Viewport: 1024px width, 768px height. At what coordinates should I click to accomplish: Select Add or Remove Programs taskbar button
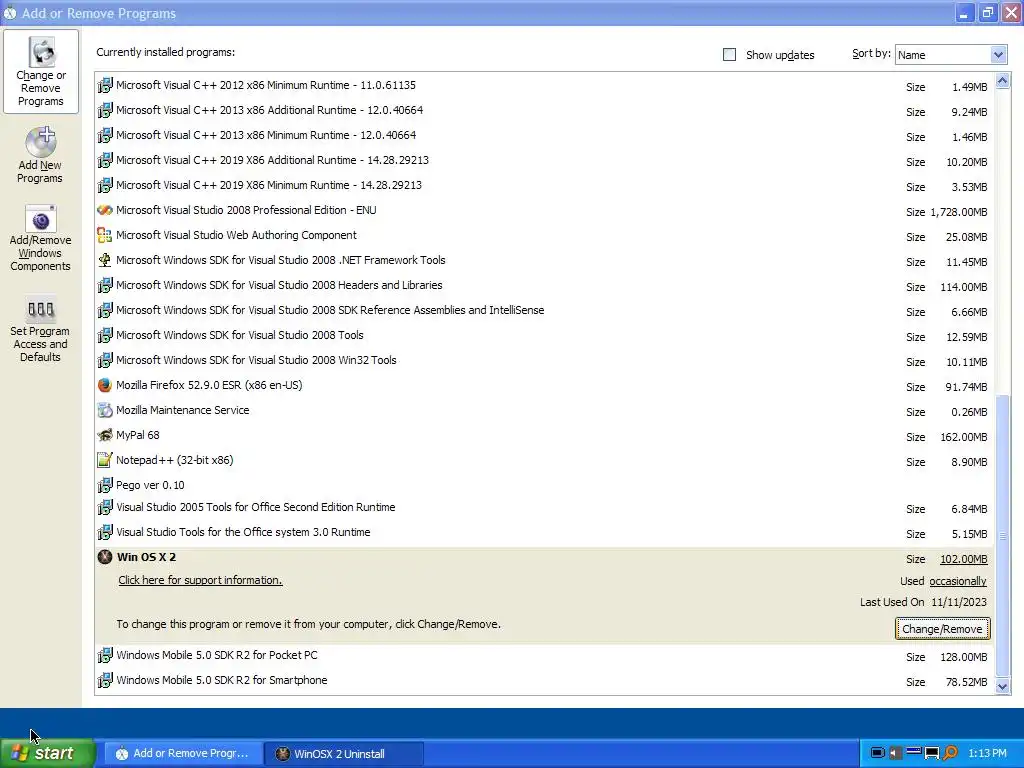pyautogui.click(x=184, y=754)
